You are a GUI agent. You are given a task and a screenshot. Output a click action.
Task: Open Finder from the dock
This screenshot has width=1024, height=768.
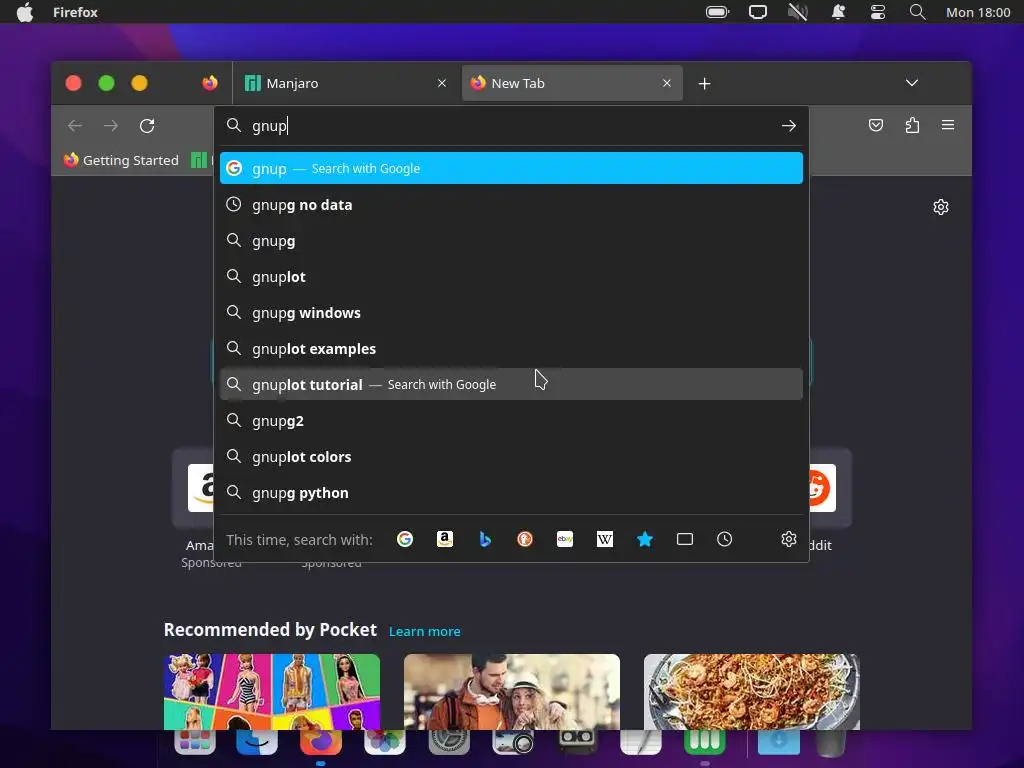point(257,742)
